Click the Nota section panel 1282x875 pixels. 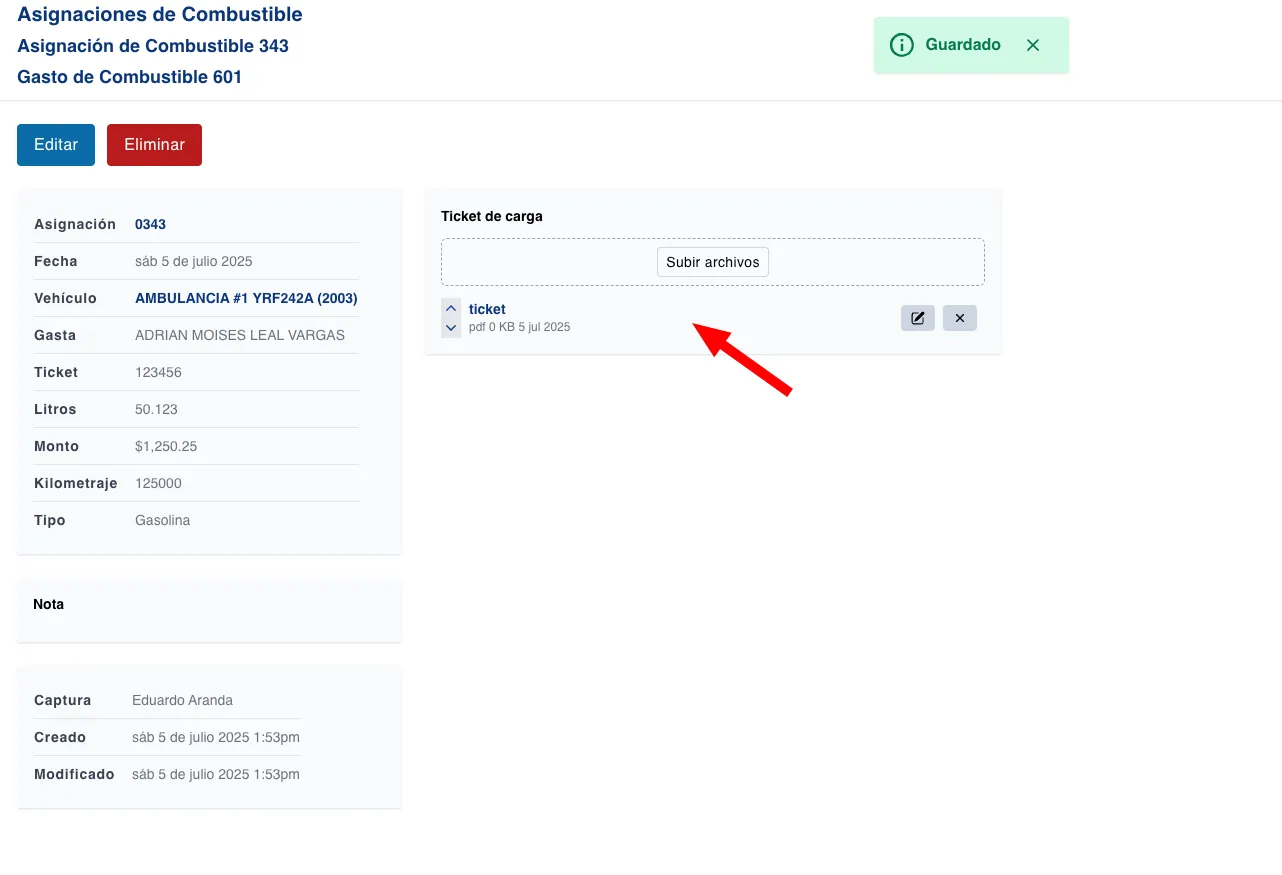[x=209, y=610]
